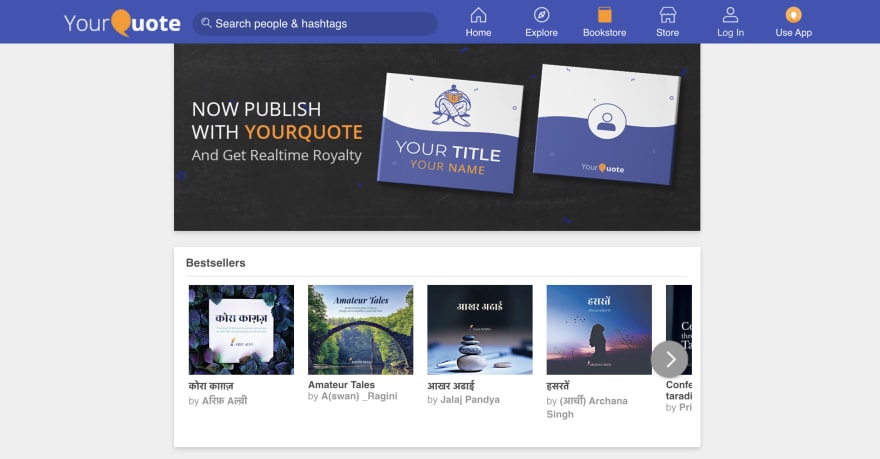Open author A(swan) _Ragini profile
The height and width of the screenshot is (459, 880).
coord(359,396)
